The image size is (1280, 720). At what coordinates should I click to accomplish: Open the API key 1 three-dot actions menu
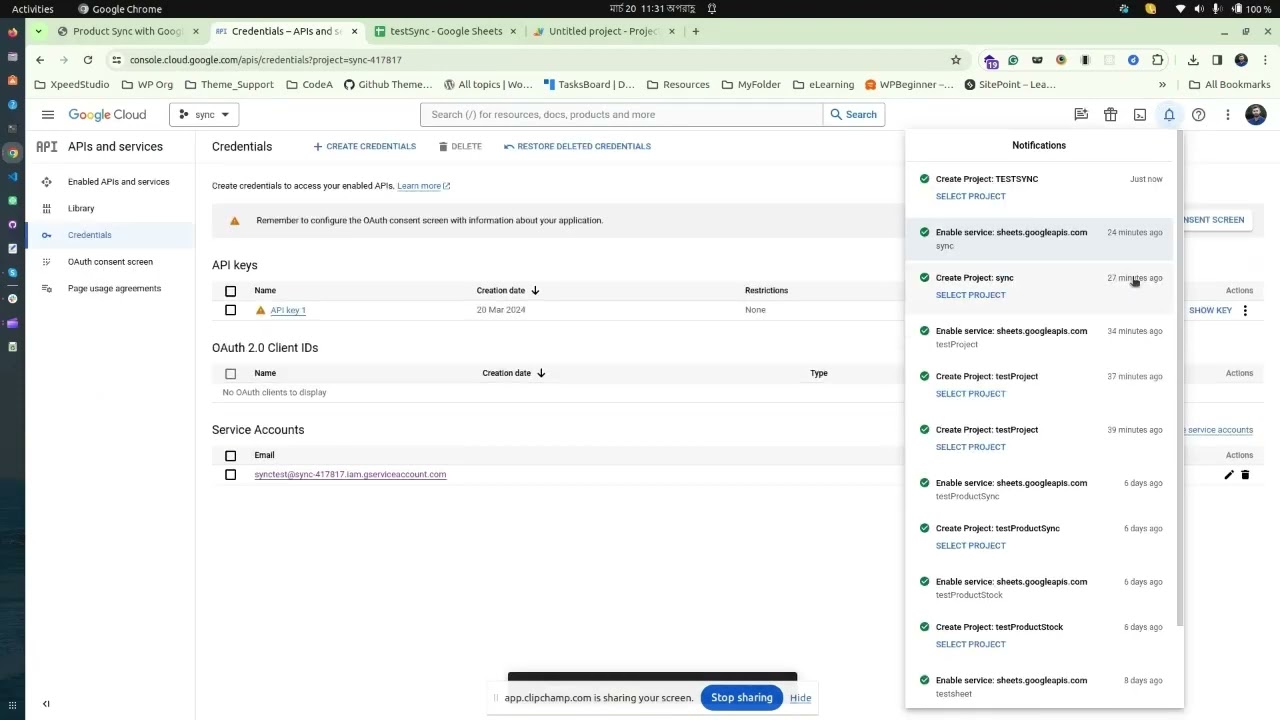coord(1245,311)
